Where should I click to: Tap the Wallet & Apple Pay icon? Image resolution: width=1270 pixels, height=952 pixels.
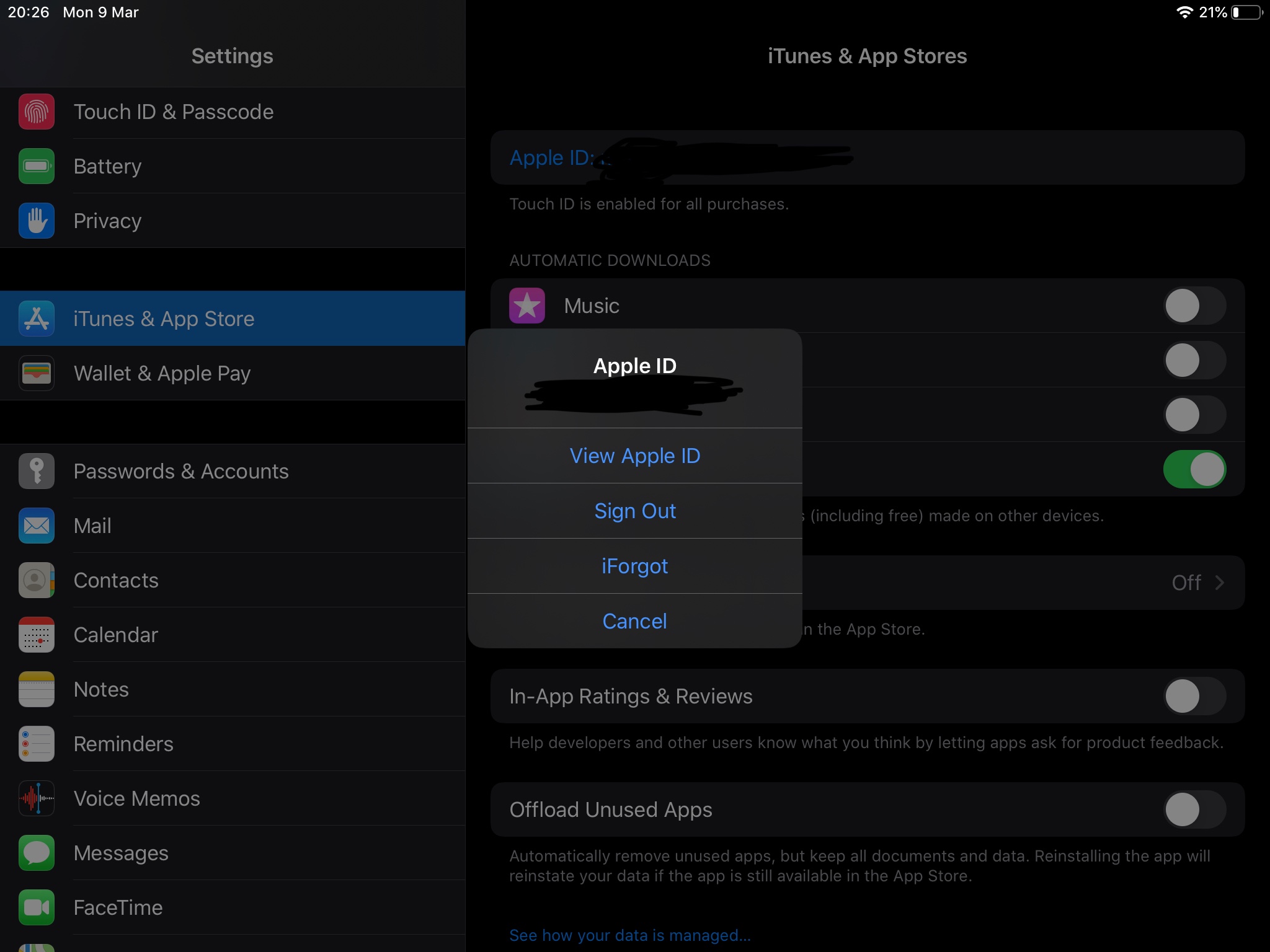click(x=37, y=373)
